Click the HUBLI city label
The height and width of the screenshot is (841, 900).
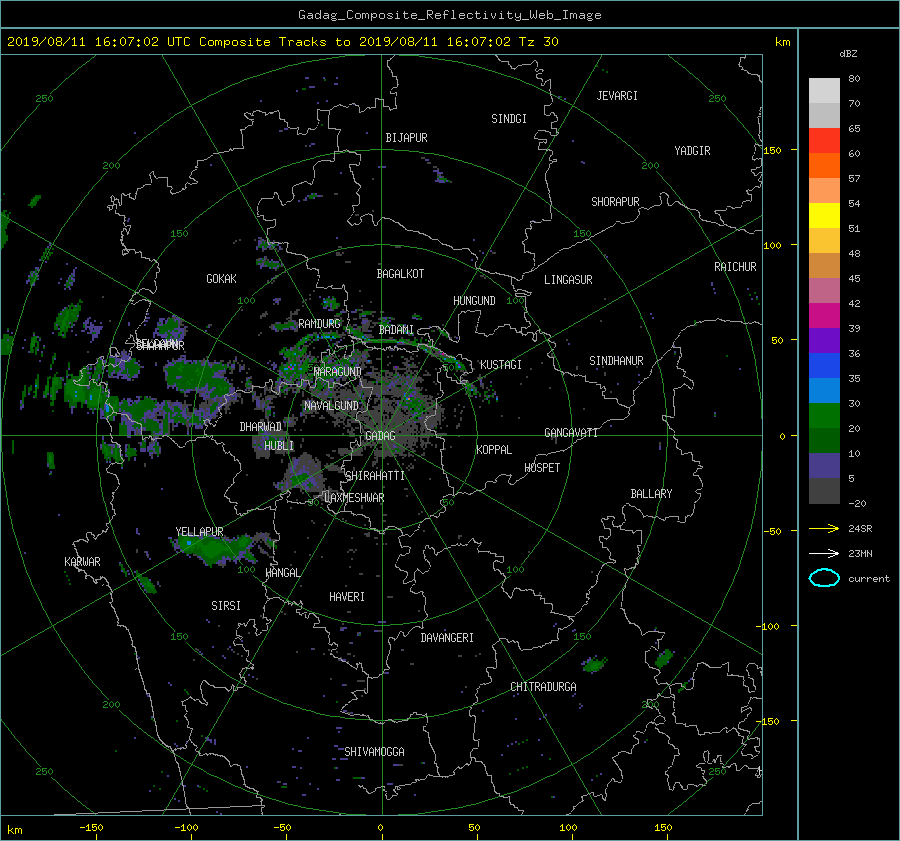click(279, 445)
